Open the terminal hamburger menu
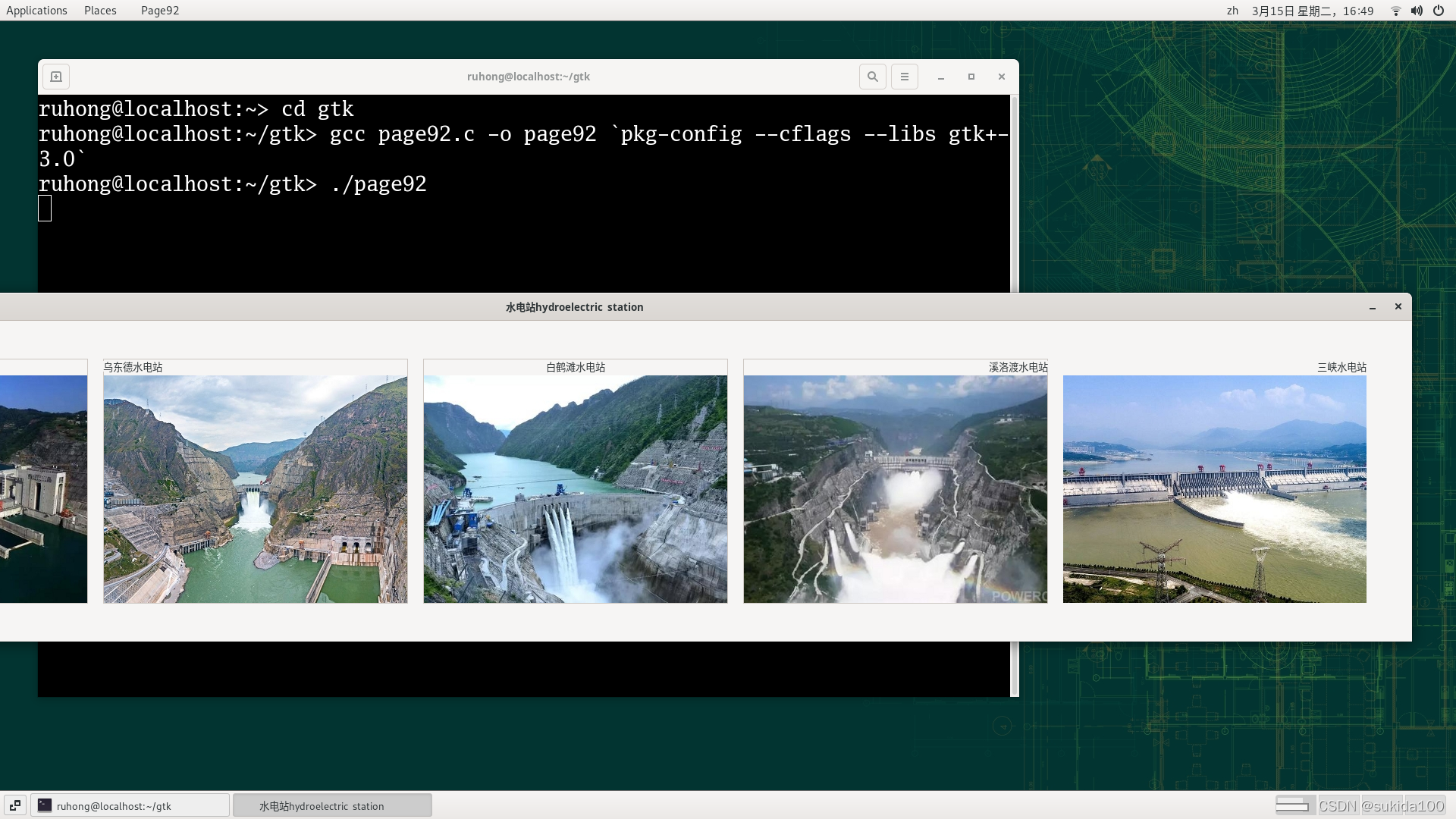This screenshot has width=1456, height=819. coord(904,77)
